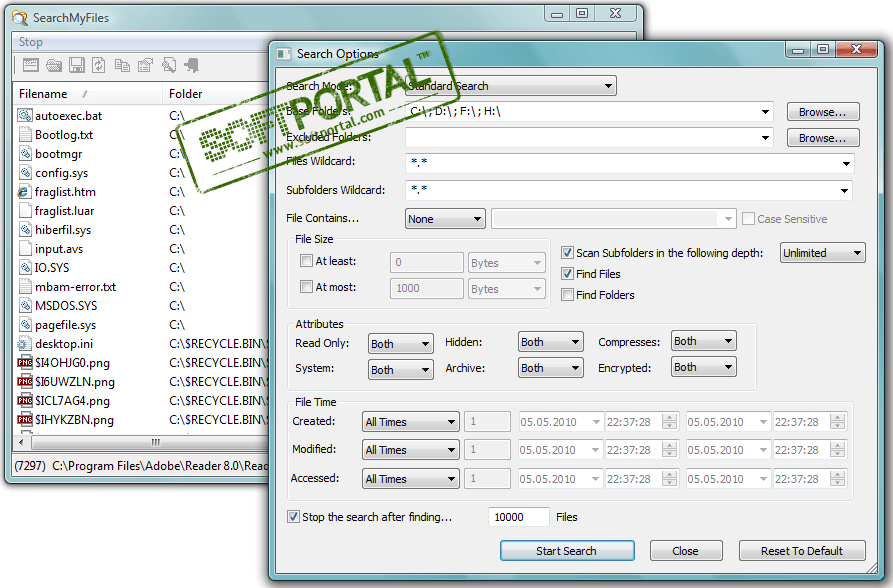Click the exit toolbar icon

point(192,65)
